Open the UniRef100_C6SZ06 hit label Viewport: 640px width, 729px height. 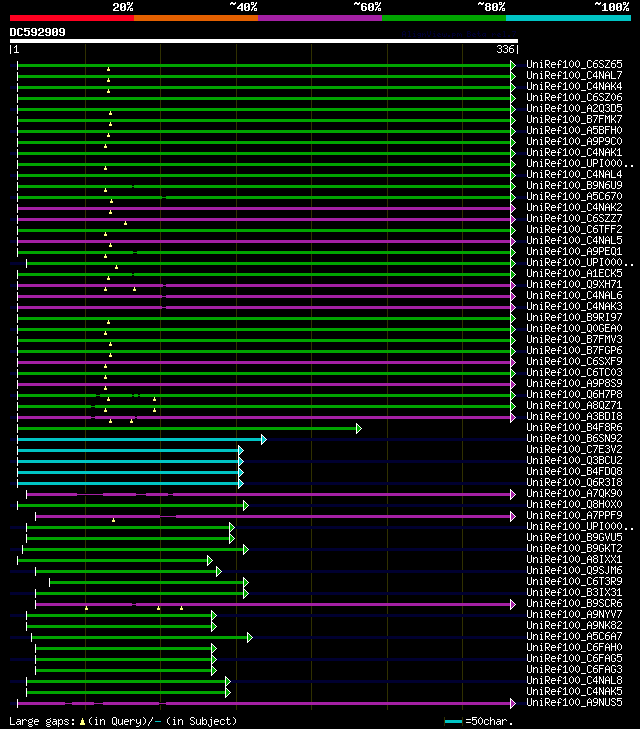(574, 97)
